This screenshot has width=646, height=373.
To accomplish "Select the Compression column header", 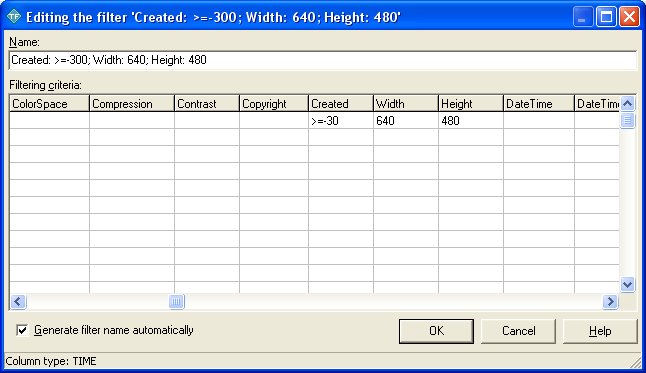I will 132,103.
